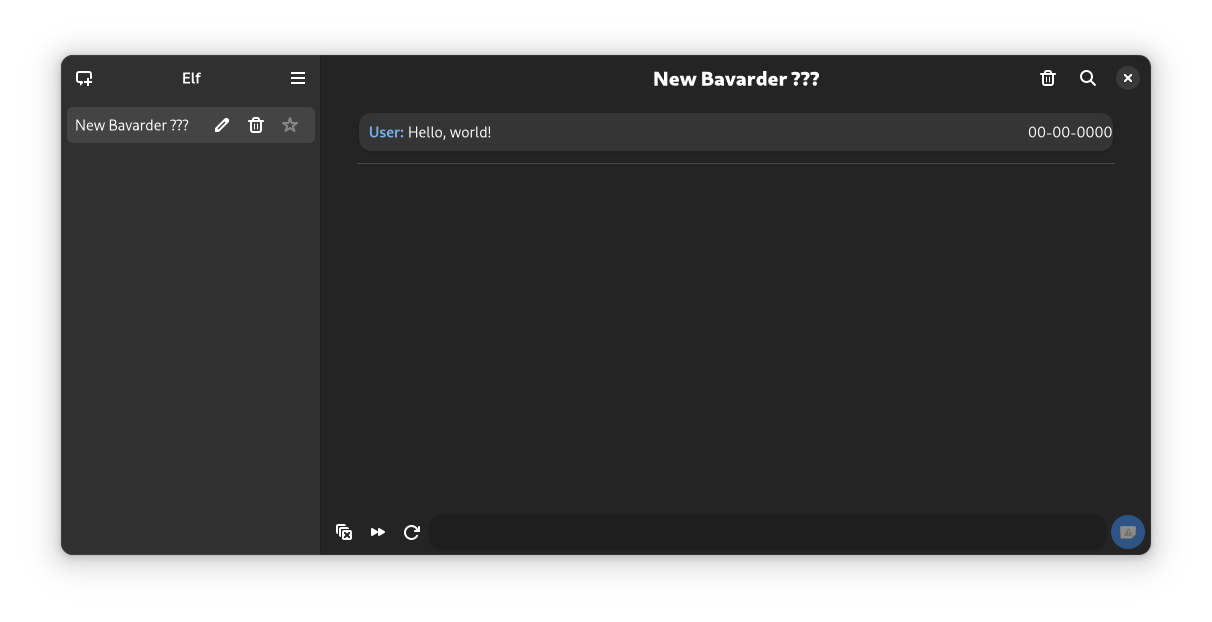Close the Bavarder window
Image resolution: width=1212 pixels, height=622 pixels.
coord(1128,78)
